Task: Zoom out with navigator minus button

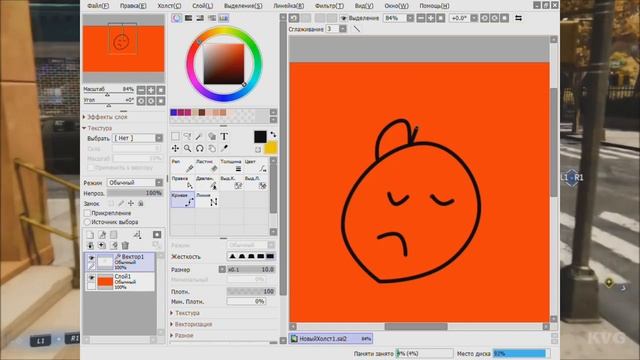Action: point(141,90)
